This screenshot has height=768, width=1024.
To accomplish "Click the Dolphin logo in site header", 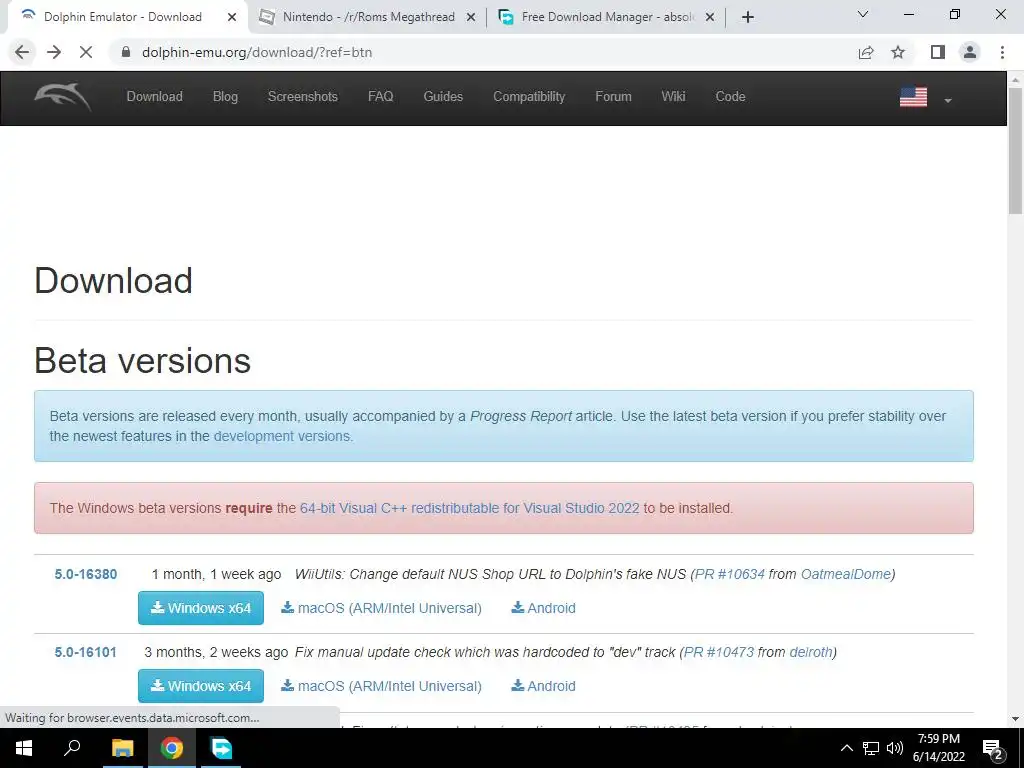I will (63, 97).
